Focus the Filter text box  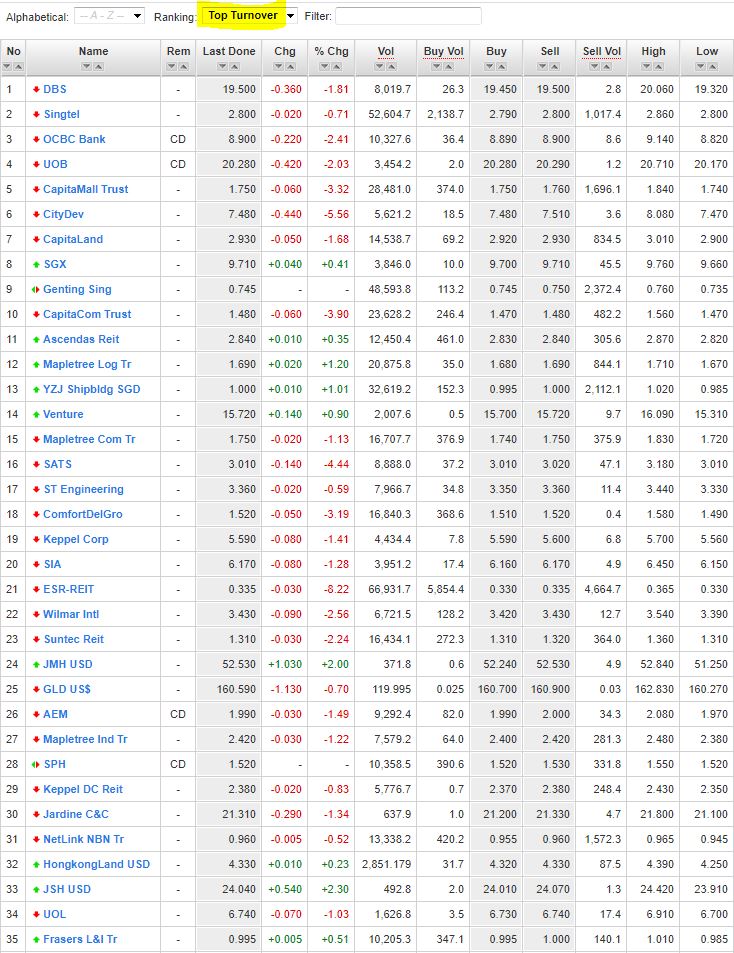(408, 16)
